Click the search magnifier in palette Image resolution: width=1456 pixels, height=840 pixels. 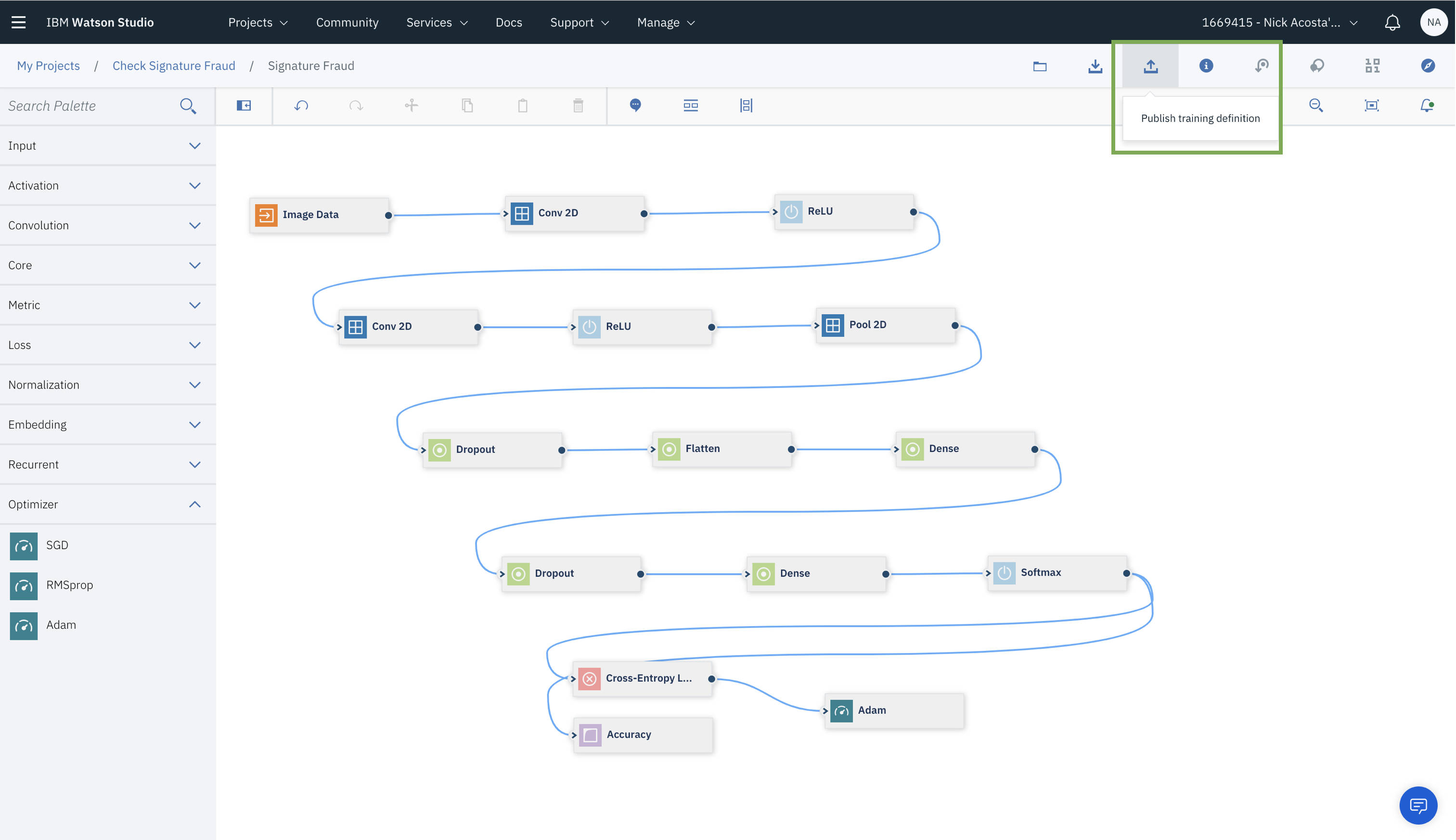click(x=188, y=105)
